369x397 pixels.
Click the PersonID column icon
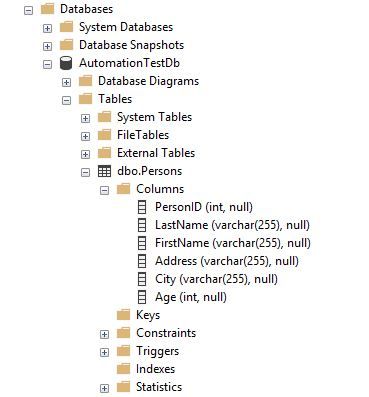click(x=142, y=207)
